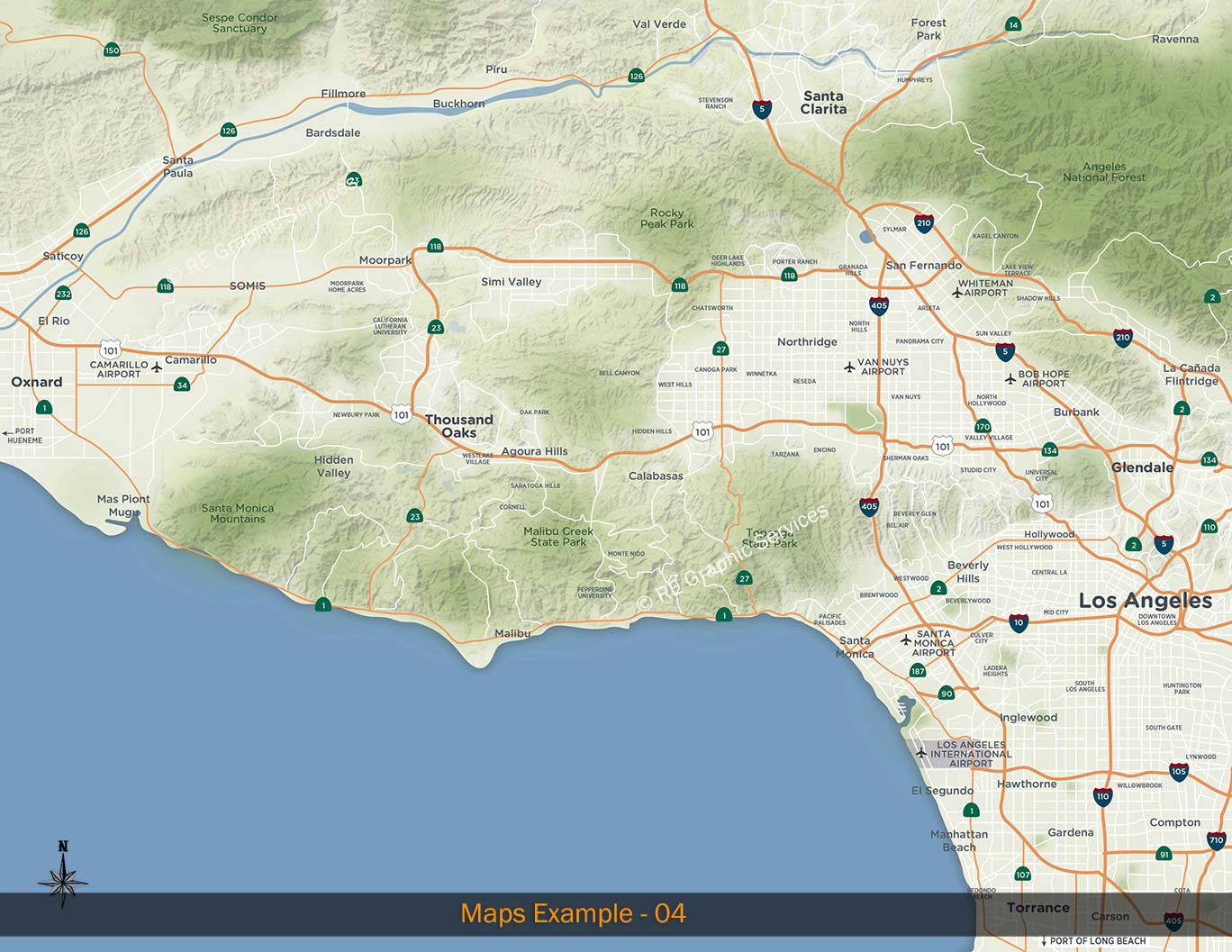Select the Camarillo Airport plane icon
The height and width of the screenshot is (952, 1232).
(x=158, y=367)
